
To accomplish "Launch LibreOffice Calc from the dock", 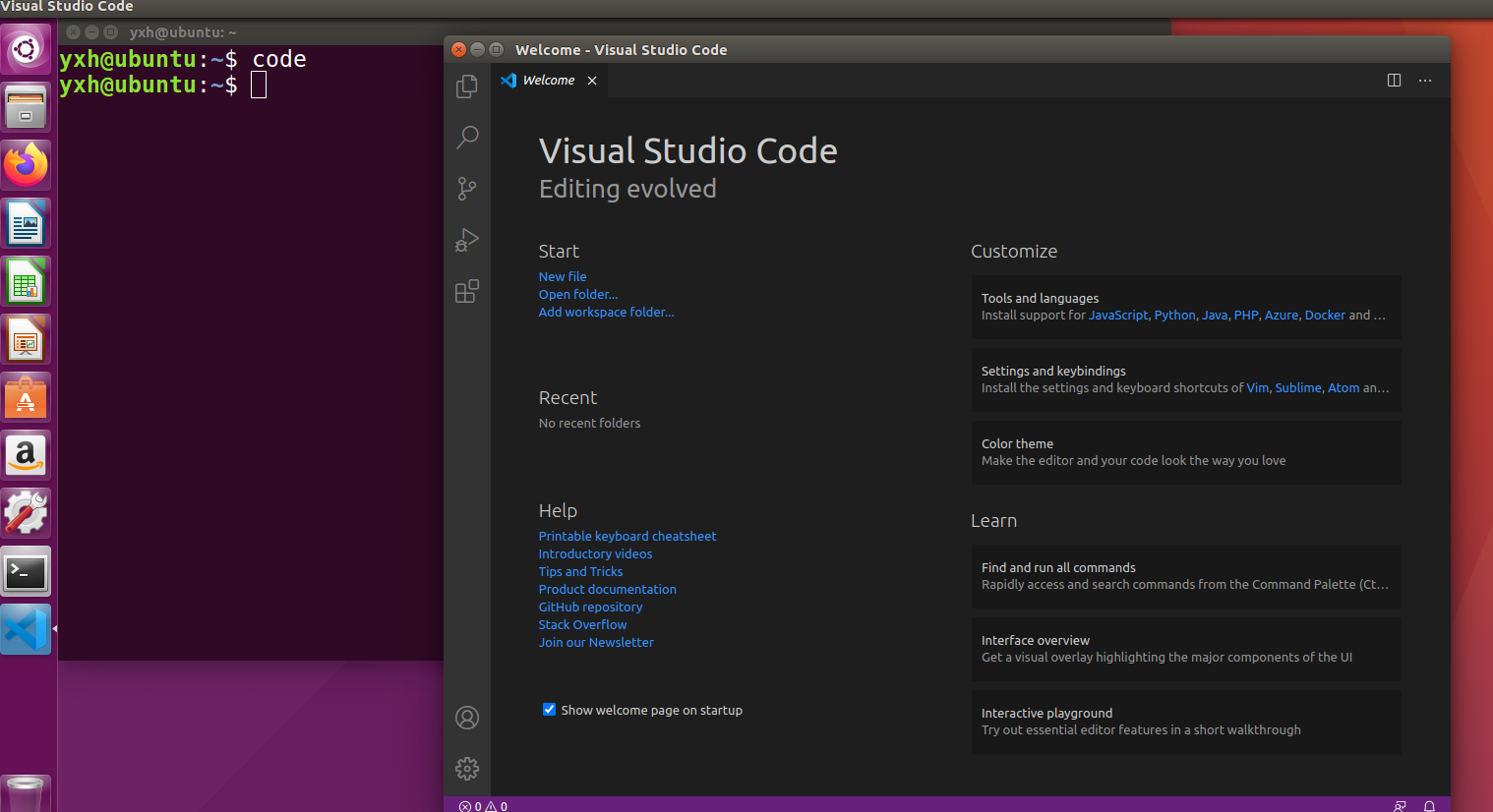I will point(26,281).
